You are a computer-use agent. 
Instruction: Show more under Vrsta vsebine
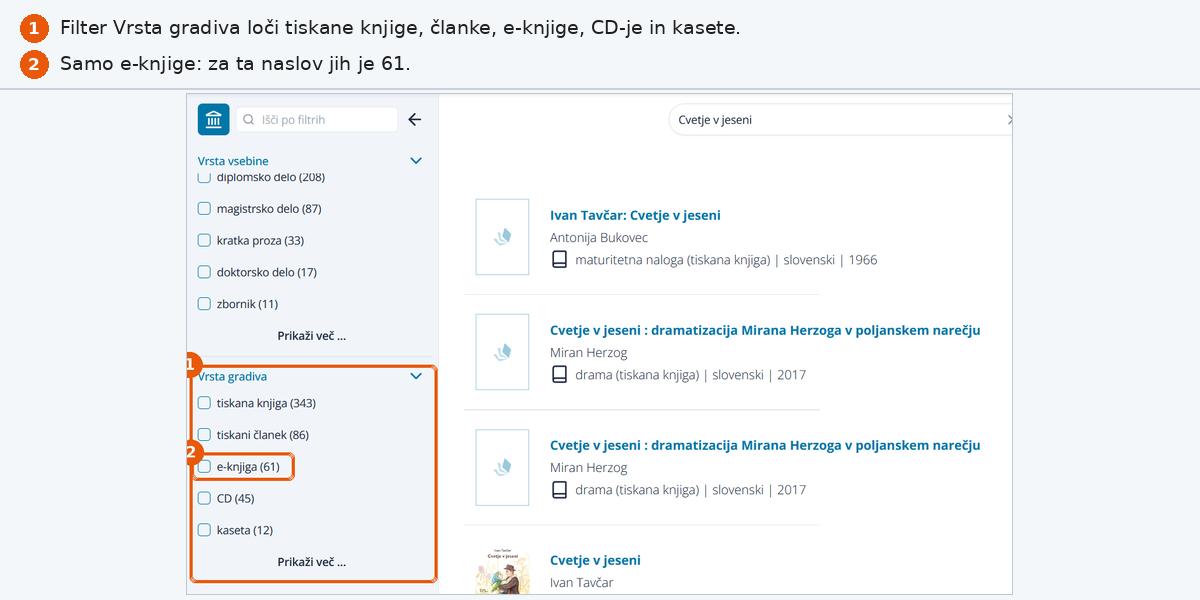(312, 336)
